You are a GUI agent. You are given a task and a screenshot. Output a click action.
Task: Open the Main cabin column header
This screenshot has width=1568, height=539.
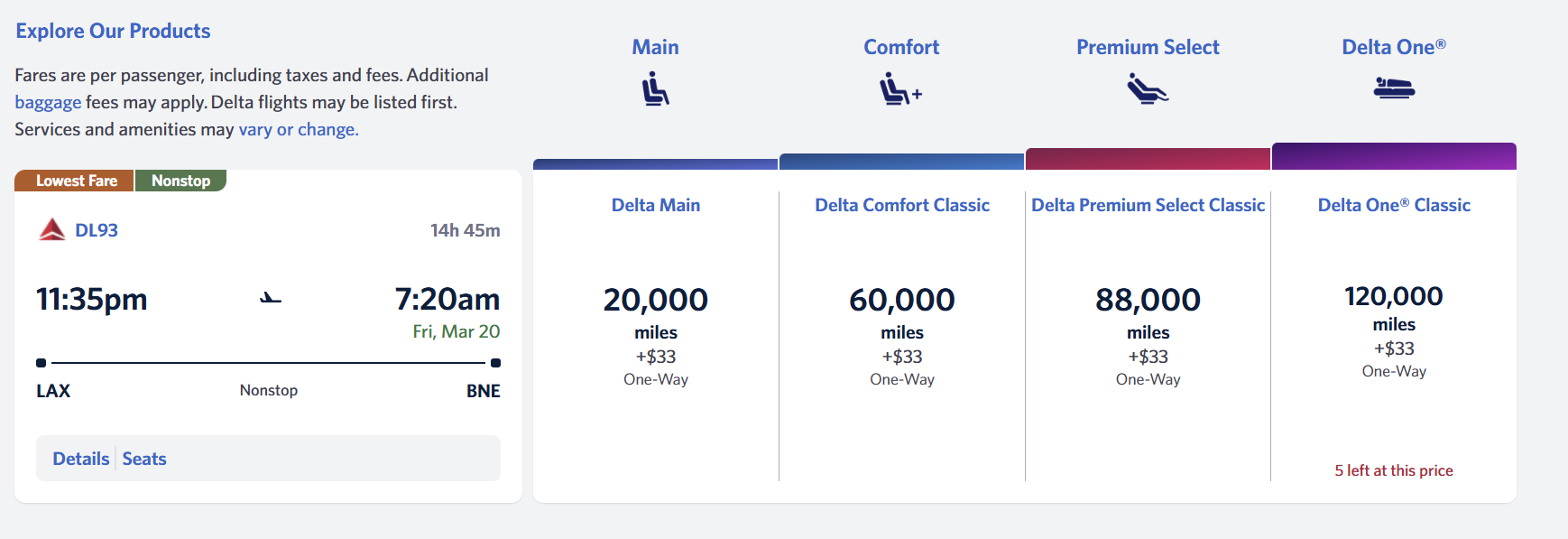pyautogui.click(x=655, y=47)
